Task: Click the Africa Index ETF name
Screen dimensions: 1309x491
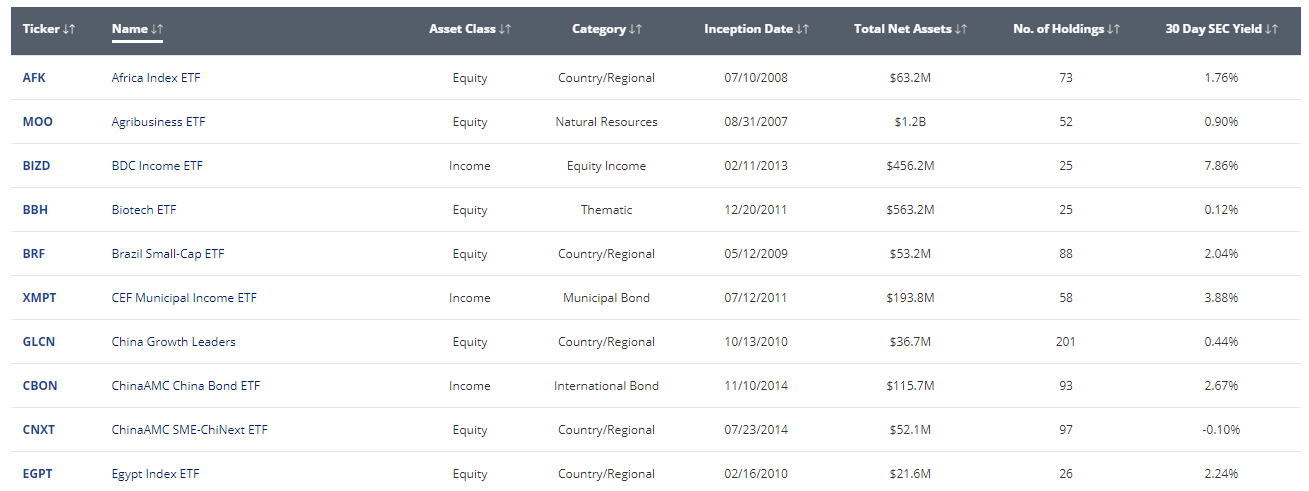Action: pyautogui.click(x=156, y=78)
